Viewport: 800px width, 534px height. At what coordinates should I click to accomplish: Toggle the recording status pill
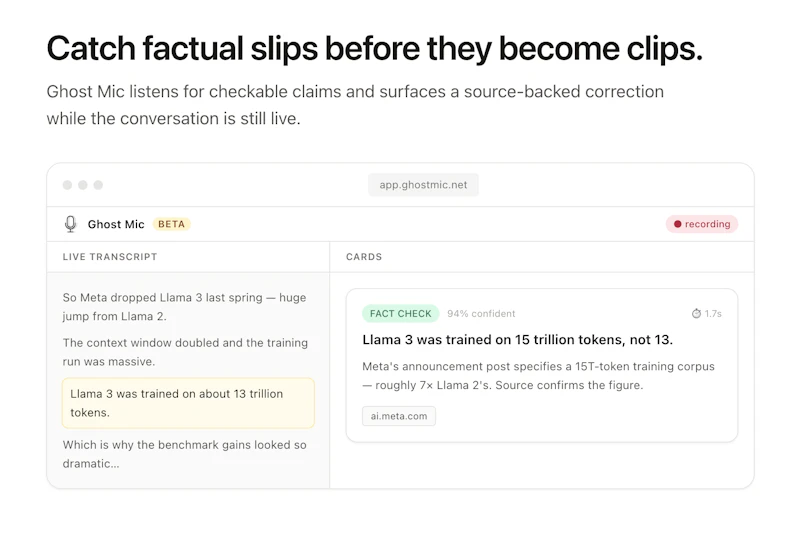click(x=702, y=224)
